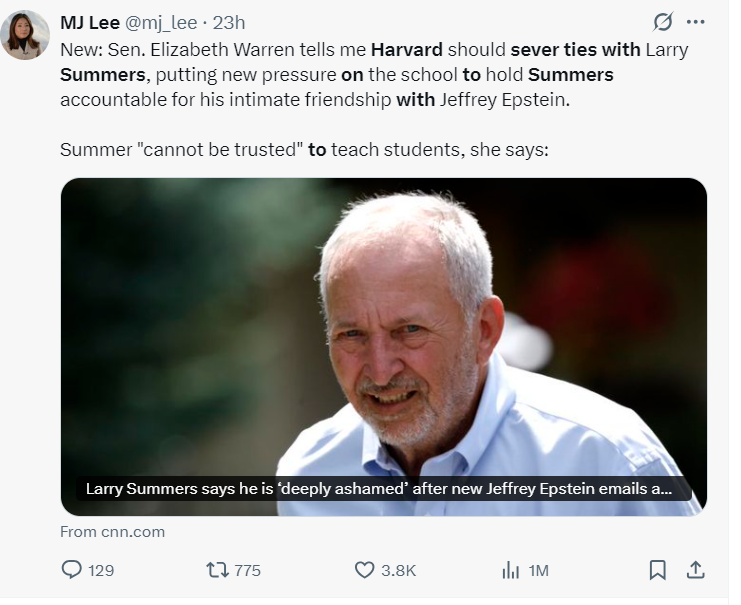This screenshot has width=741, height=605.
Task: Open the From cnn.com source link
Action: tap(112, 532)
